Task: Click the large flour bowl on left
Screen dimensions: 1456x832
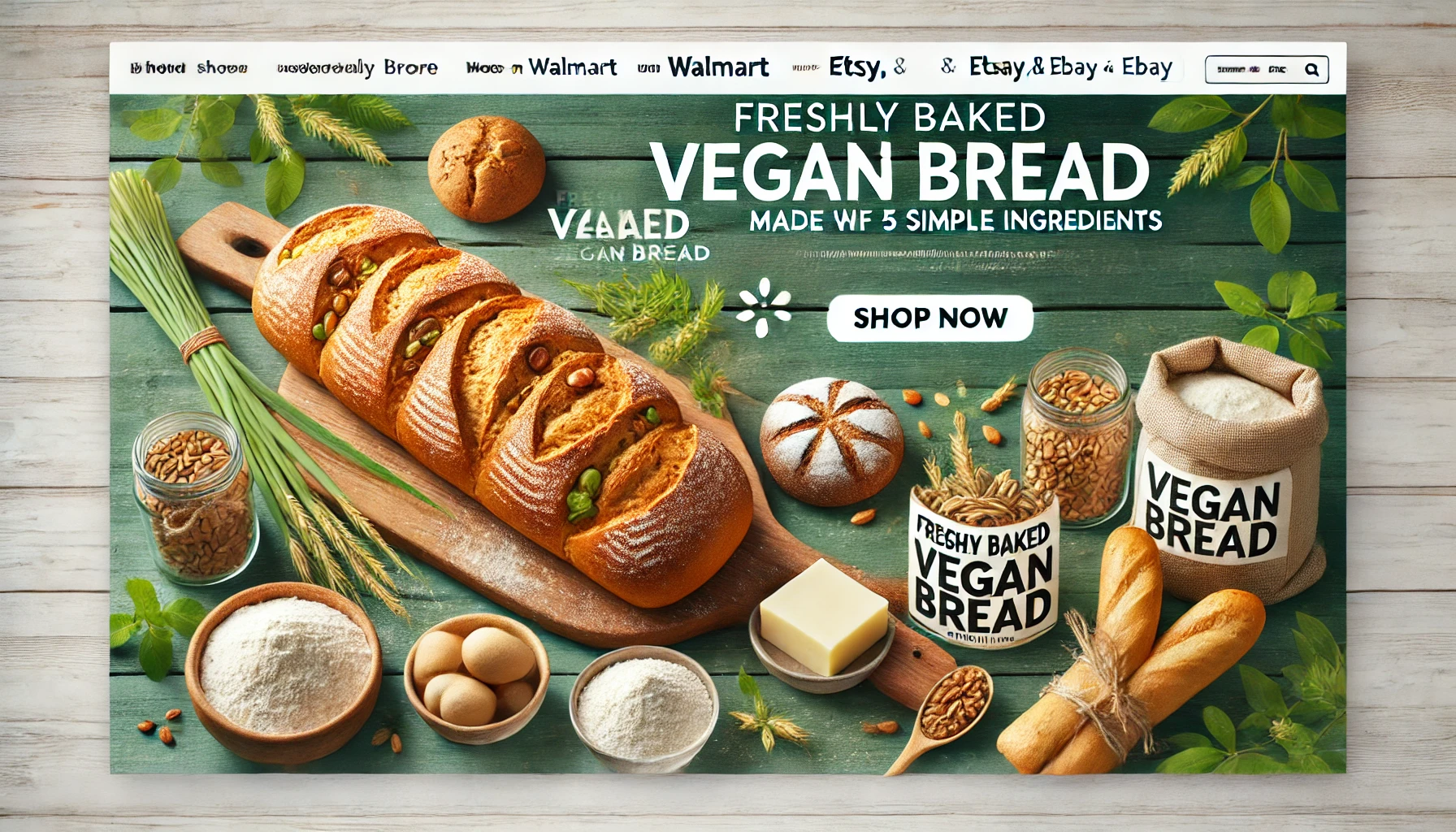Action: pos(284,672)
